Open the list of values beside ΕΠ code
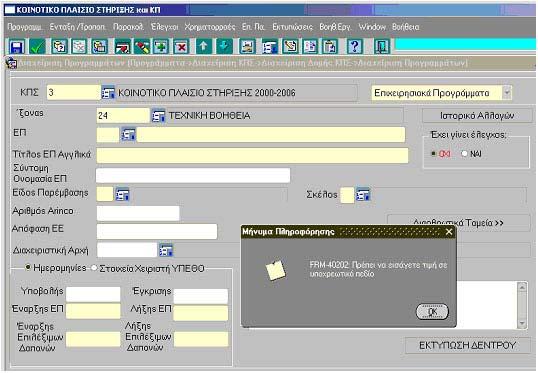 128,134
